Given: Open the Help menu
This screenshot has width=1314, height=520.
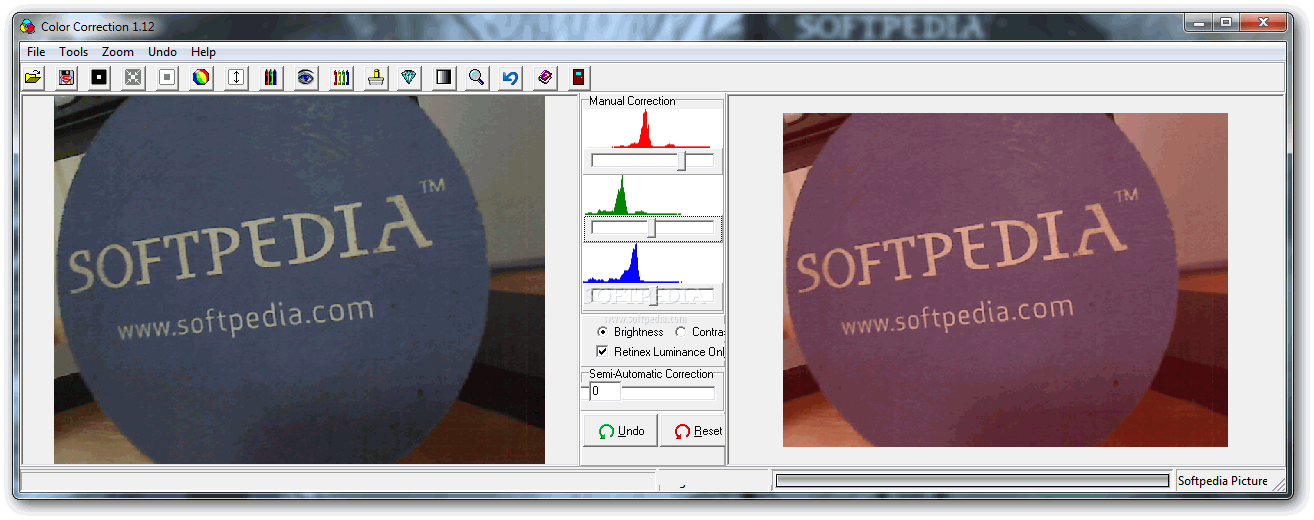Looking at the screenshot, I should tap(203, 52).
